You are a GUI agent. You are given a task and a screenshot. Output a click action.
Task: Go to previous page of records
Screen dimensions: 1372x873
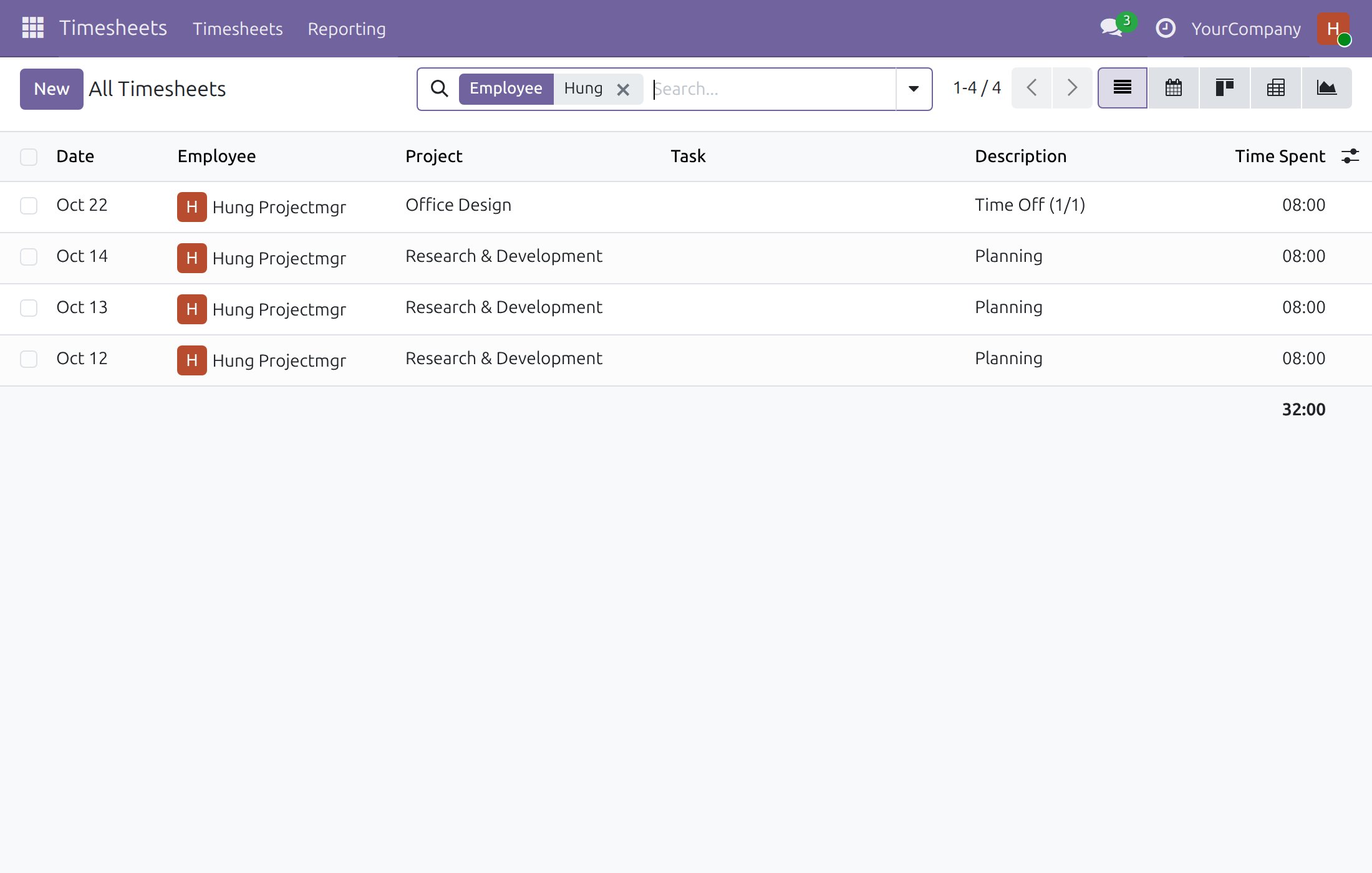click(x=1031, y=88)
